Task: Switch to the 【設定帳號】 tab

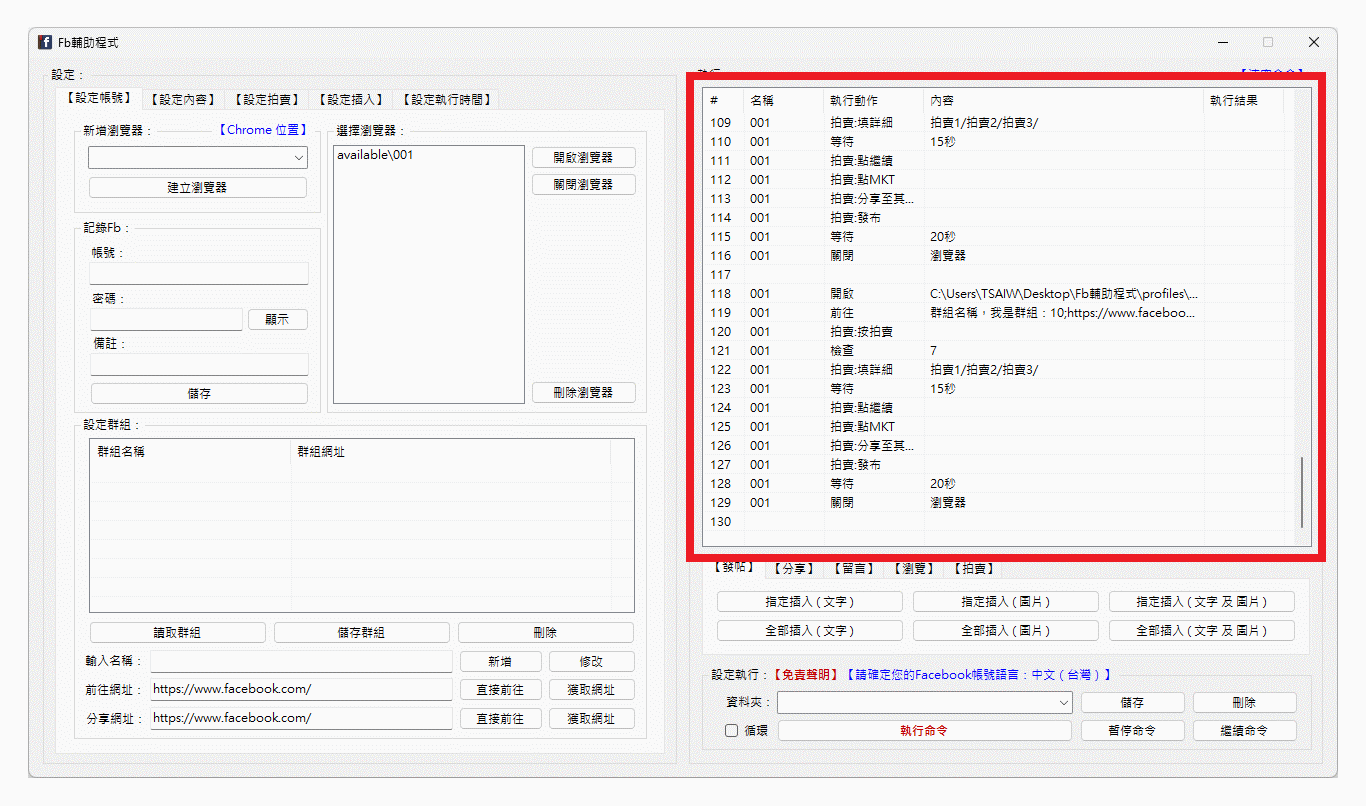Action: click(x=97, y=98)
